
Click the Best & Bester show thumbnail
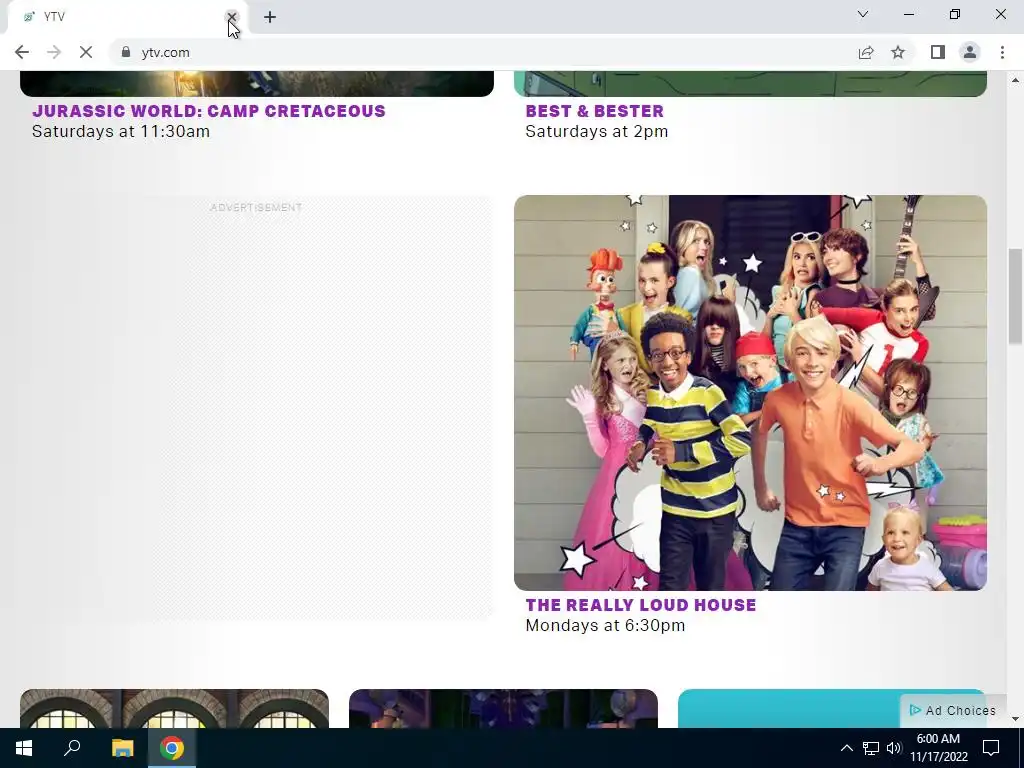pyautogui.click(x=750, y=84)
